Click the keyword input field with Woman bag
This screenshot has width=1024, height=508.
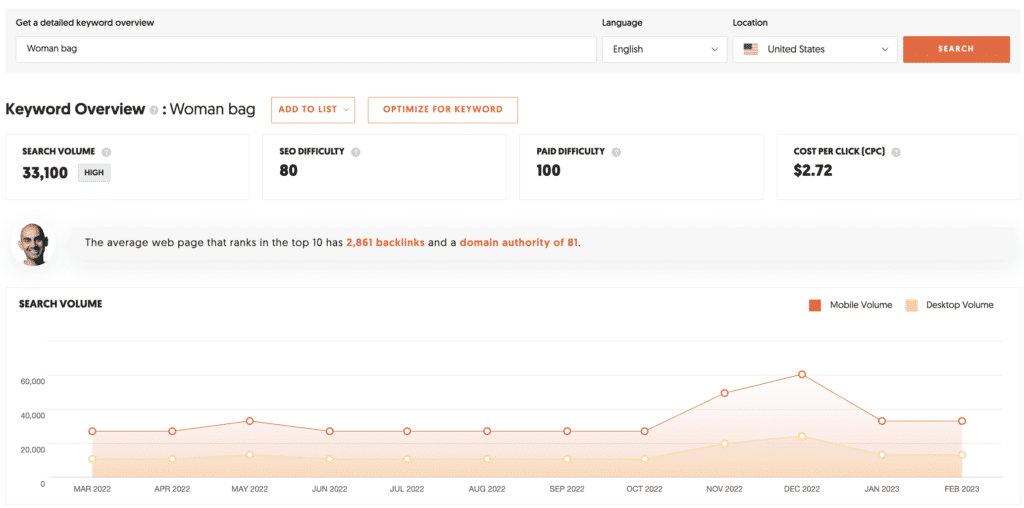[306, 49]
